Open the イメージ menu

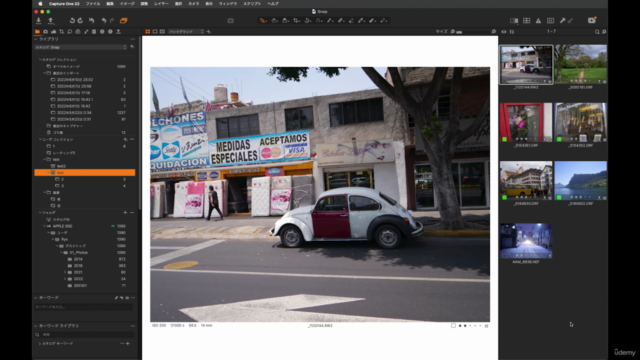click(x=127, y=4)
